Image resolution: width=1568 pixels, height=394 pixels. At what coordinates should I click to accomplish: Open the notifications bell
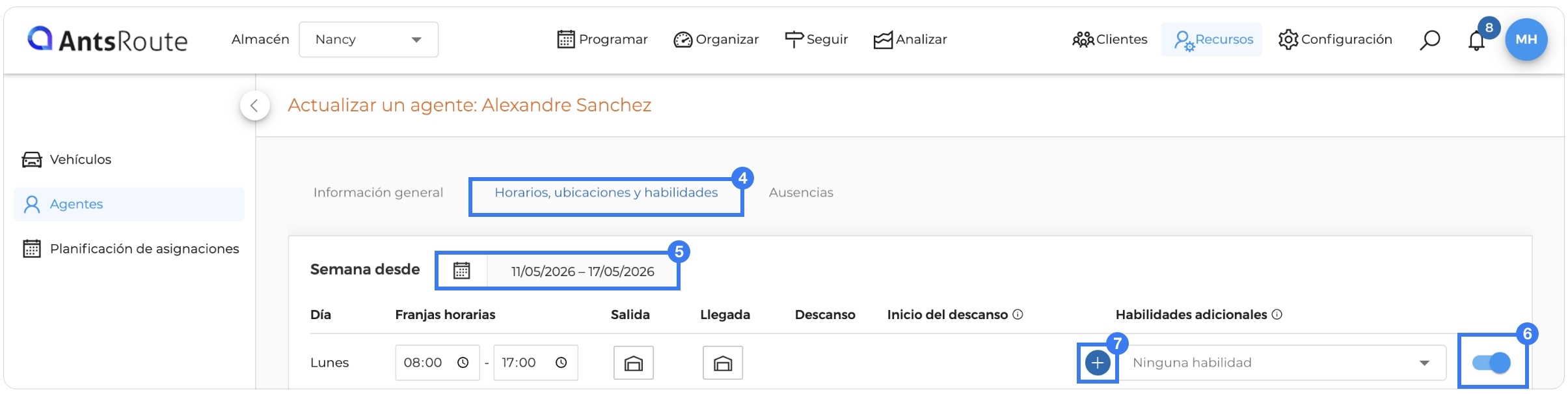[1476, 40]
